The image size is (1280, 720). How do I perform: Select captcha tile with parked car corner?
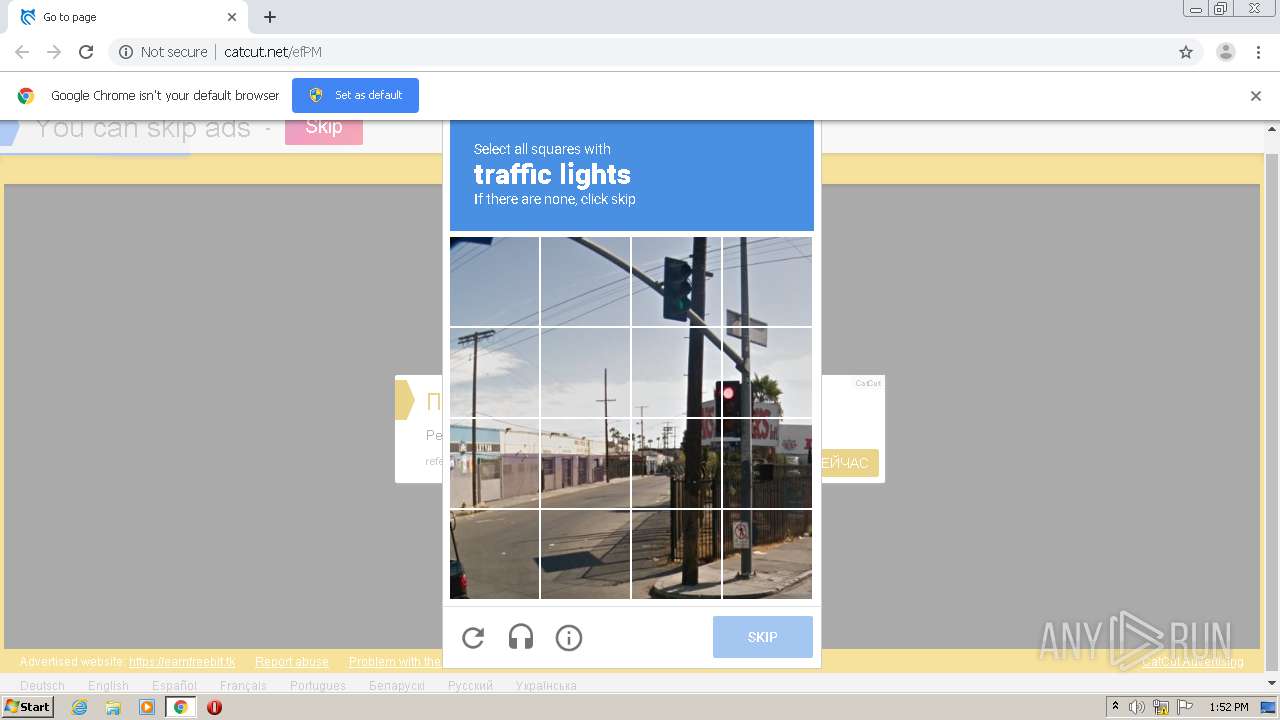pos(494,555)
